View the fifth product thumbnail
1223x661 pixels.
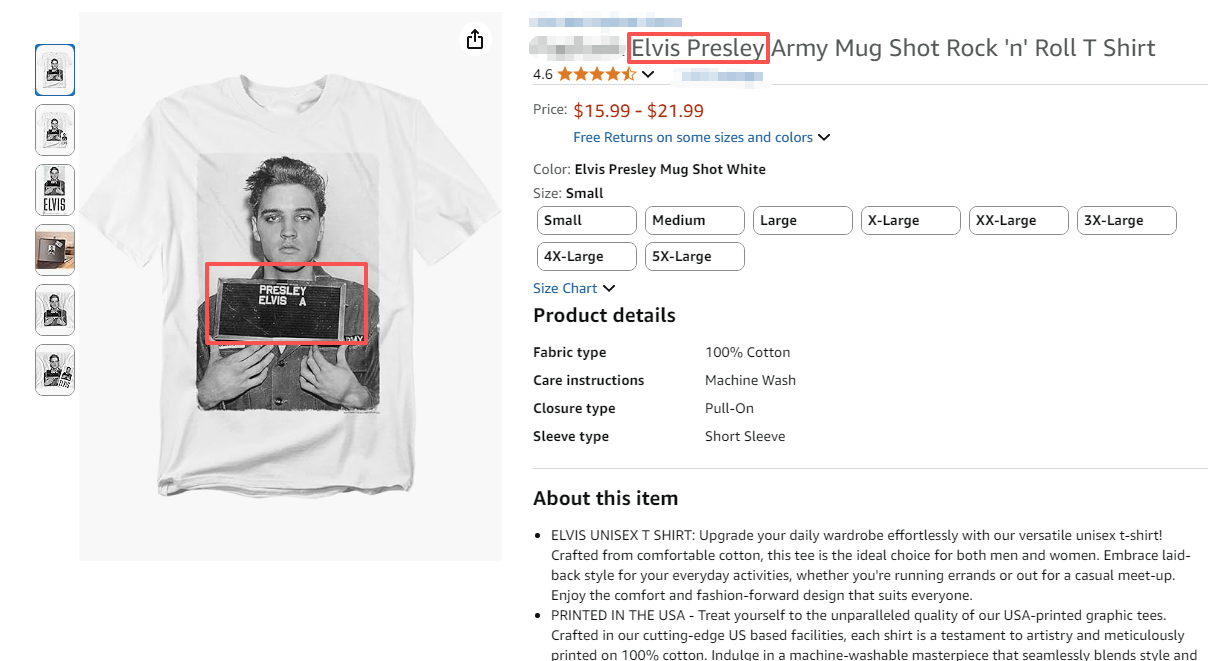55,310
